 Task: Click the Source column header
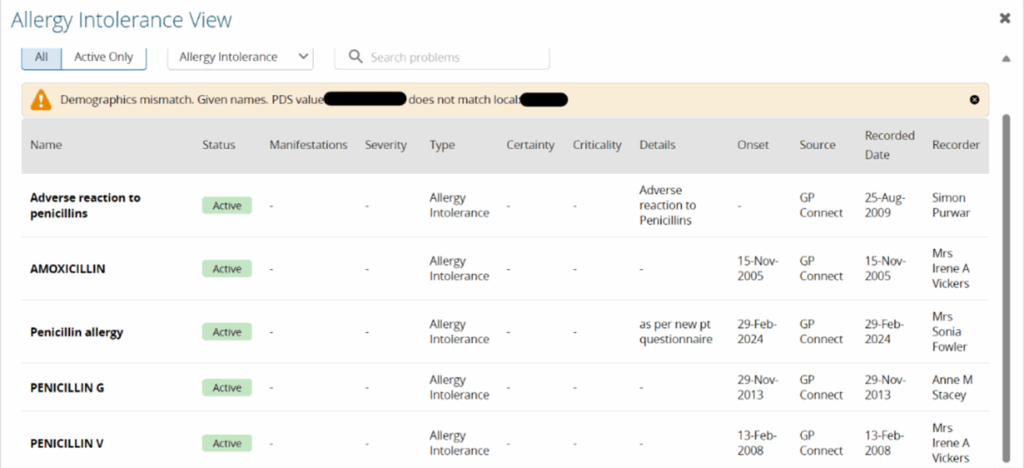tap(817, 145)
